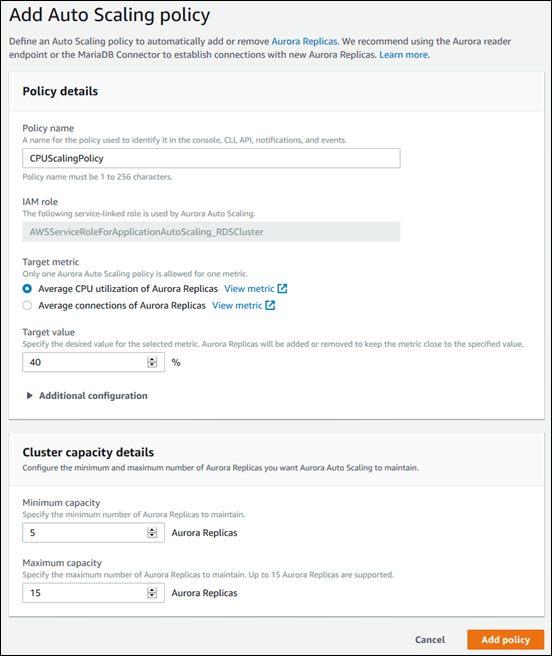Screen dimensions: 552x656
Task: Expand the Additional configuration section
Action: pyautogui.click(x=87, y=396)
